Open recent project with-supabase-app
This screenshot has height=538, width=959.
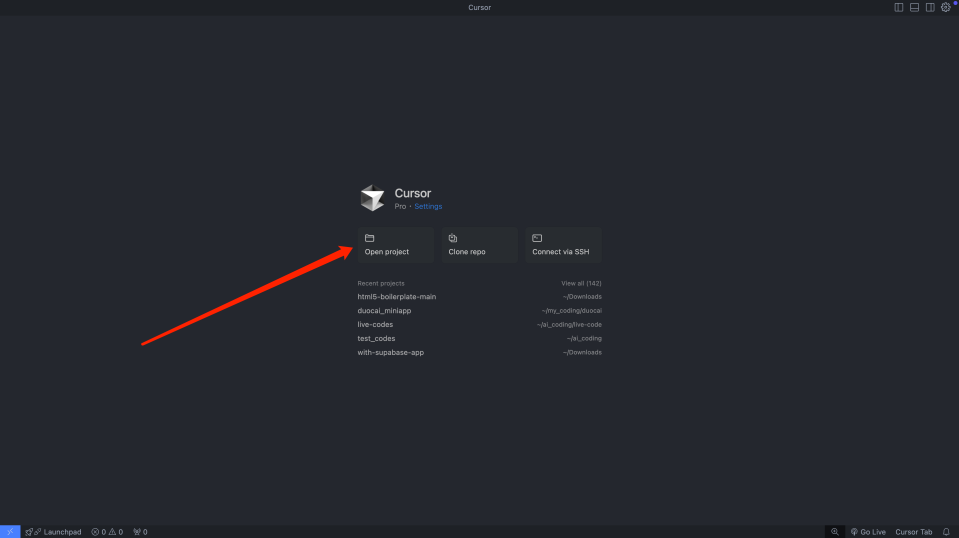click(391, 353)
